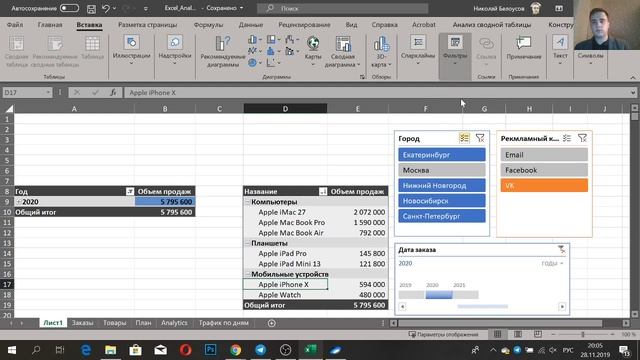
Task: Click the Undo arrow icon
Action: pos(106,8)
